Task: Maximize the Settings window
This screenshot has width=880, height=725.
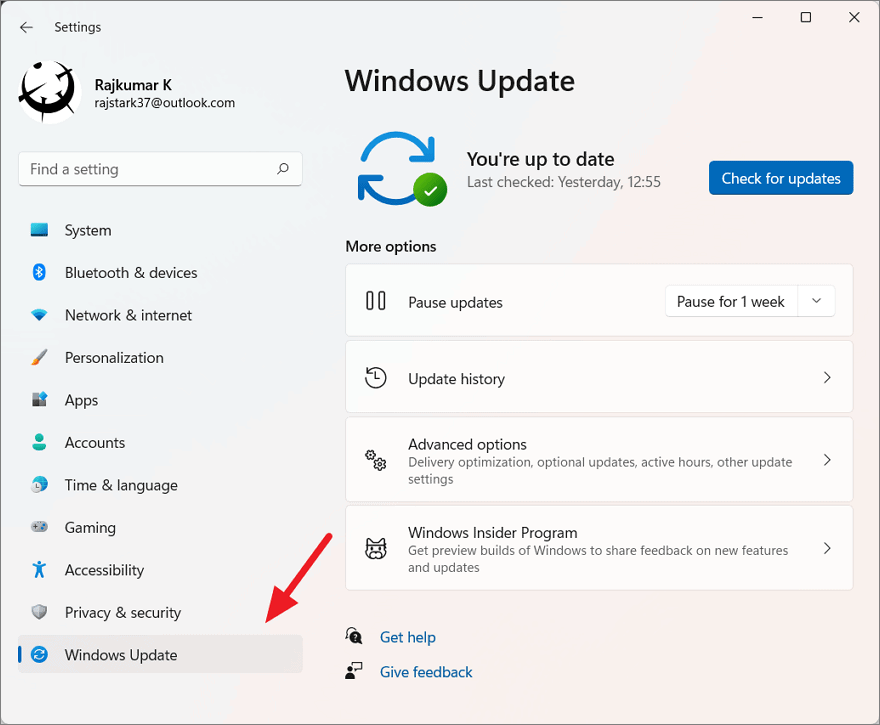Action: pyautogui.click(x=805, y=17)
